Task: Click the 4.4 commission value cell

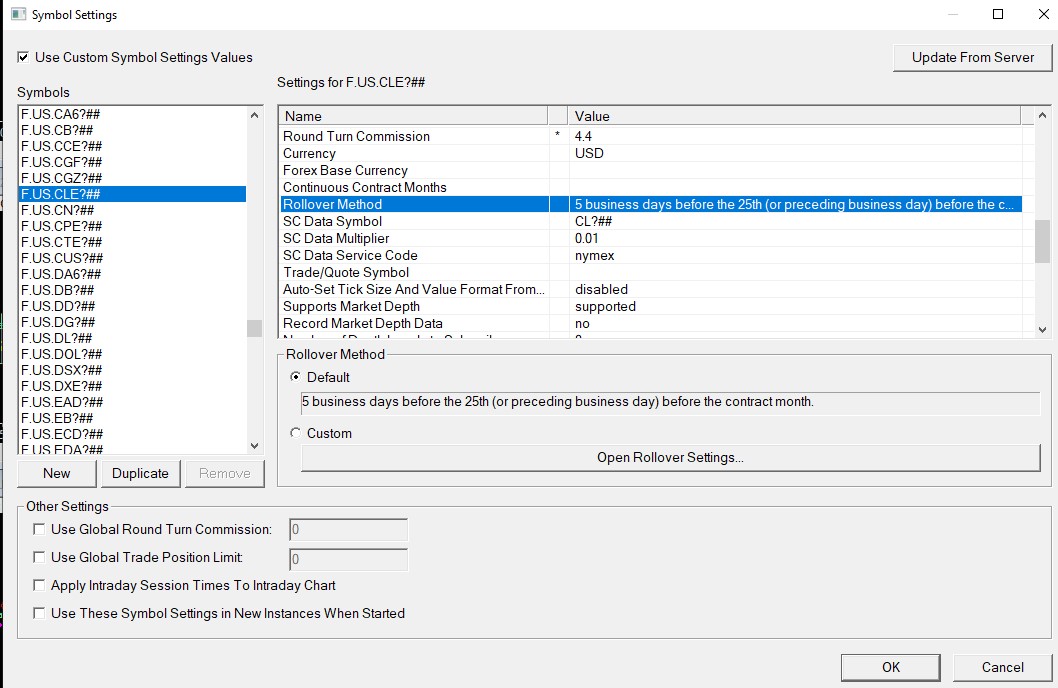Action: [795, 136]
